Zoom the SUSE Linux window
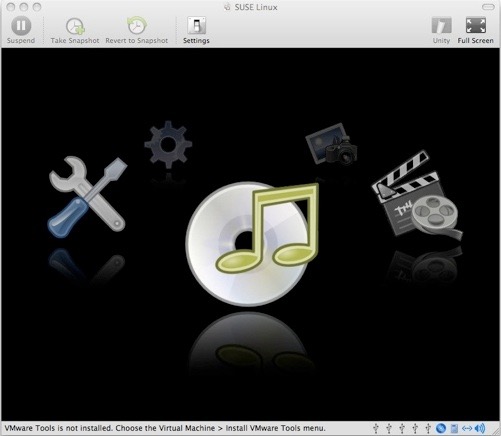The width and height of the screenshot is (501, 436). pos(37,7)
